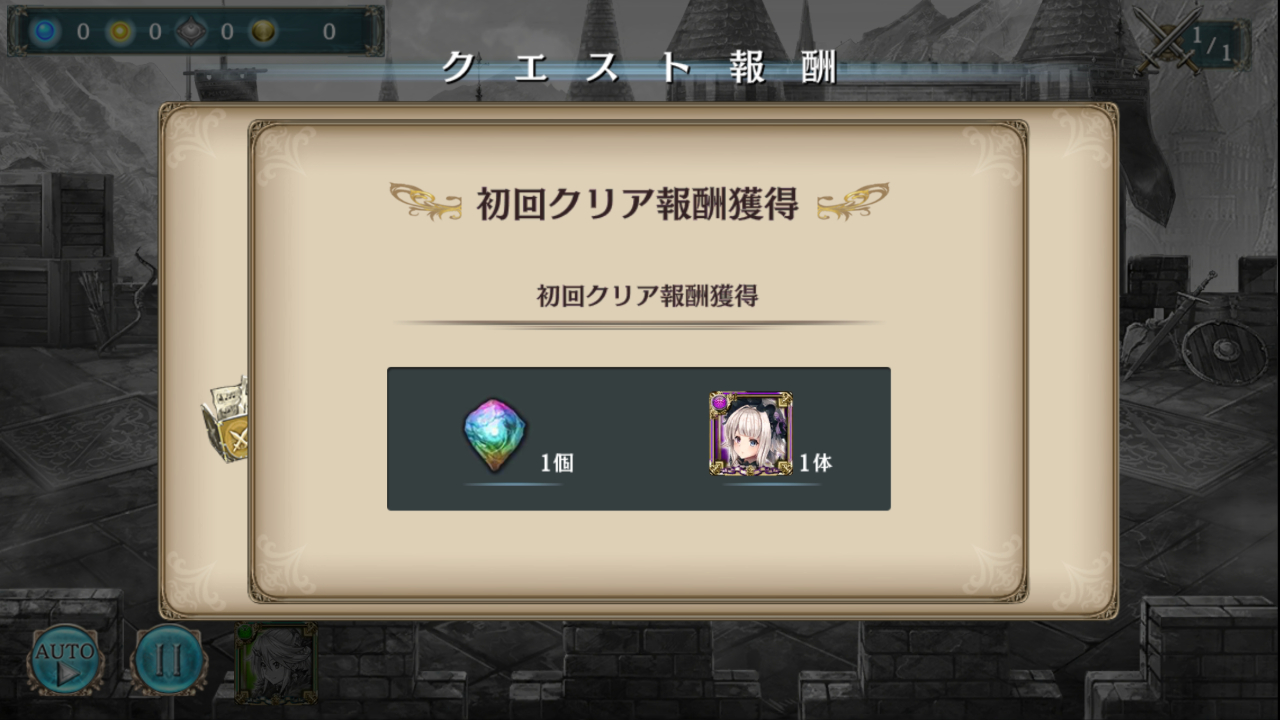Image resolution: width=1280 pixels, height=720 pixels.
Task: Tap the 1個 crystal quantity label
Action: pyautogui.click(x=557, y=463)
